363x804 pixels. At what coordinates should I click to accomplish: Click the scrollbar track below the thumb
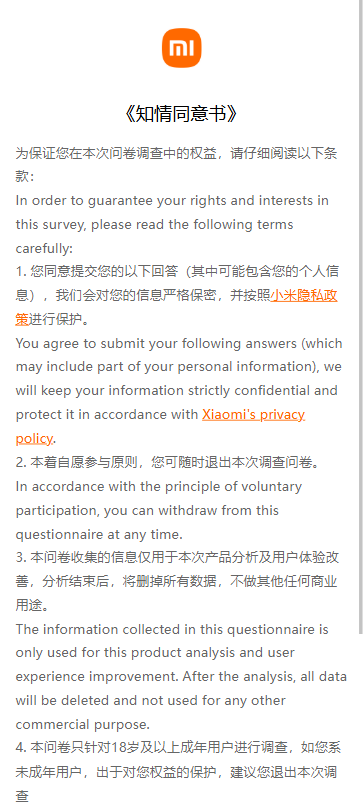[361, 718]
